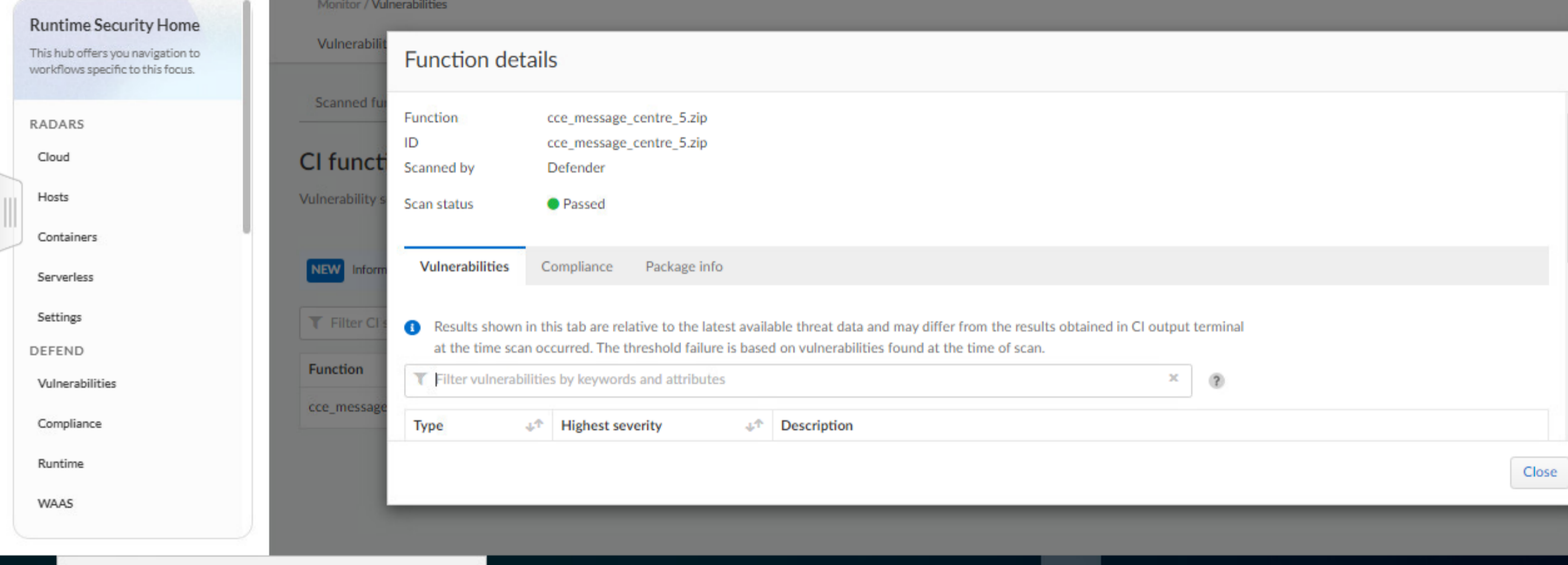Sort by Highest severity column arrows
Screen dimensions: 1568x565
[754, 425]
